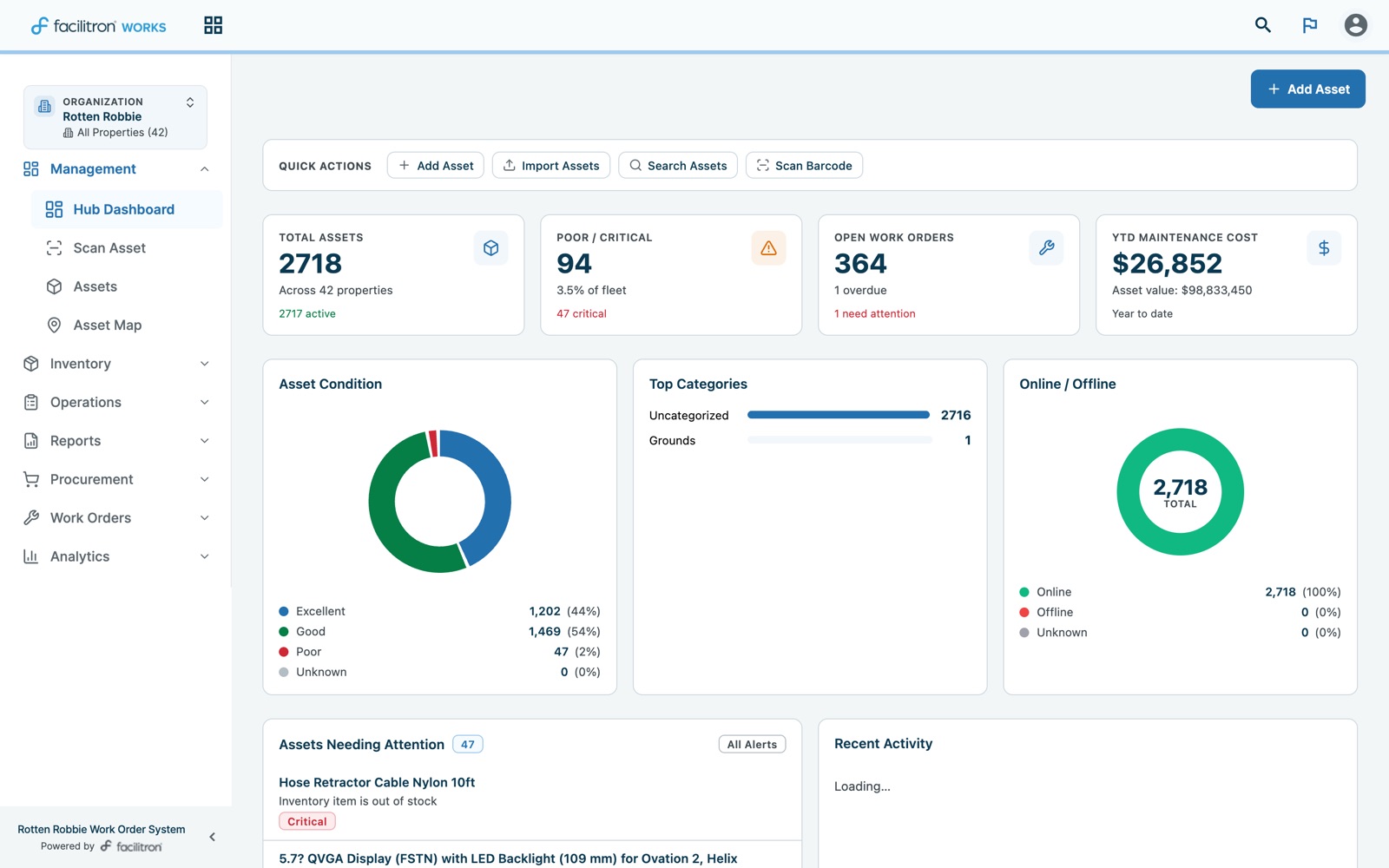The width and height of the screenshot is (1389, 868).
Task: Click the '1 need attention' text
Action: [x=875, y=313]
